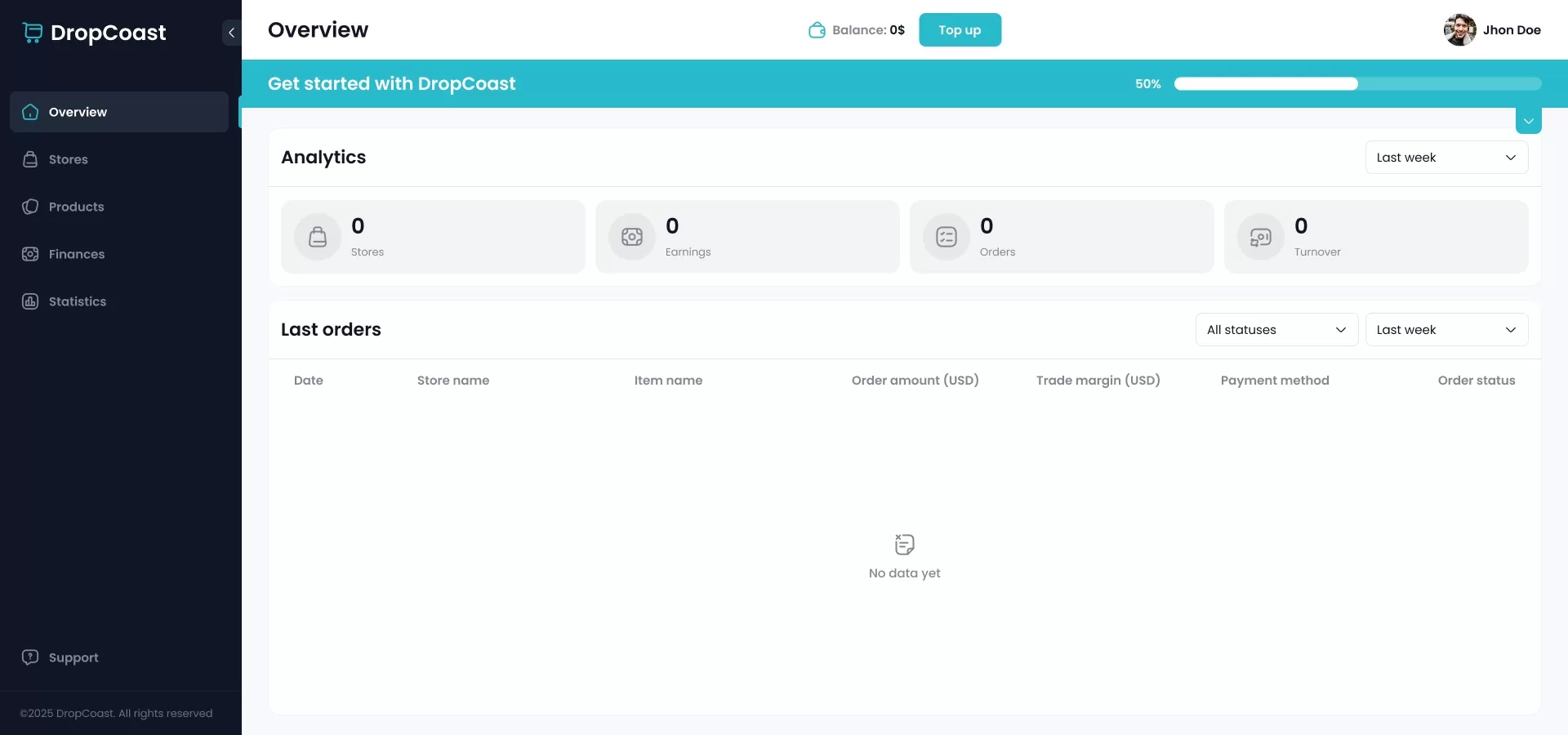Expand the Get started banner chevron
The height and width of the screenshot is (735, 1568).
(x=1528, y=119)
